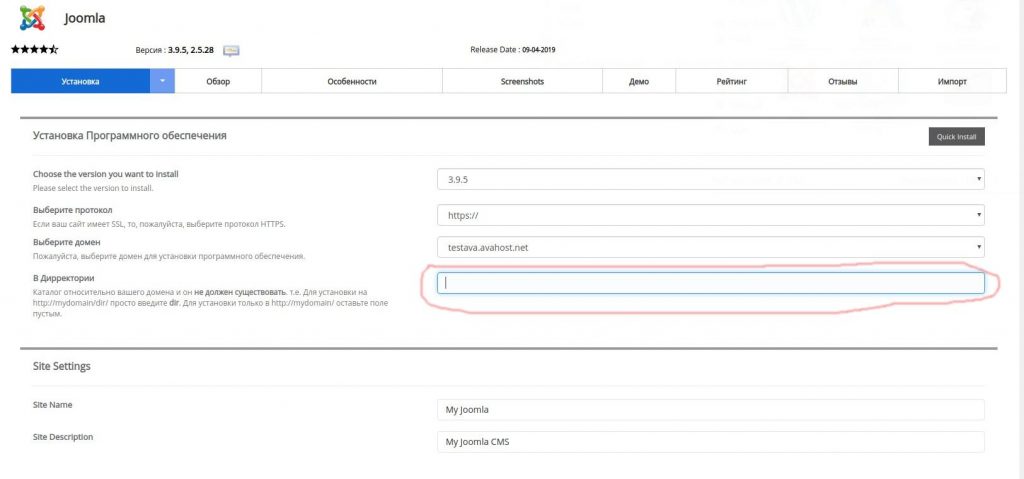Image resolution: width=1024 pixels, height=479 pixels.
Task: Open the protocol dropdown showing https://
Action: click(711, 215)
